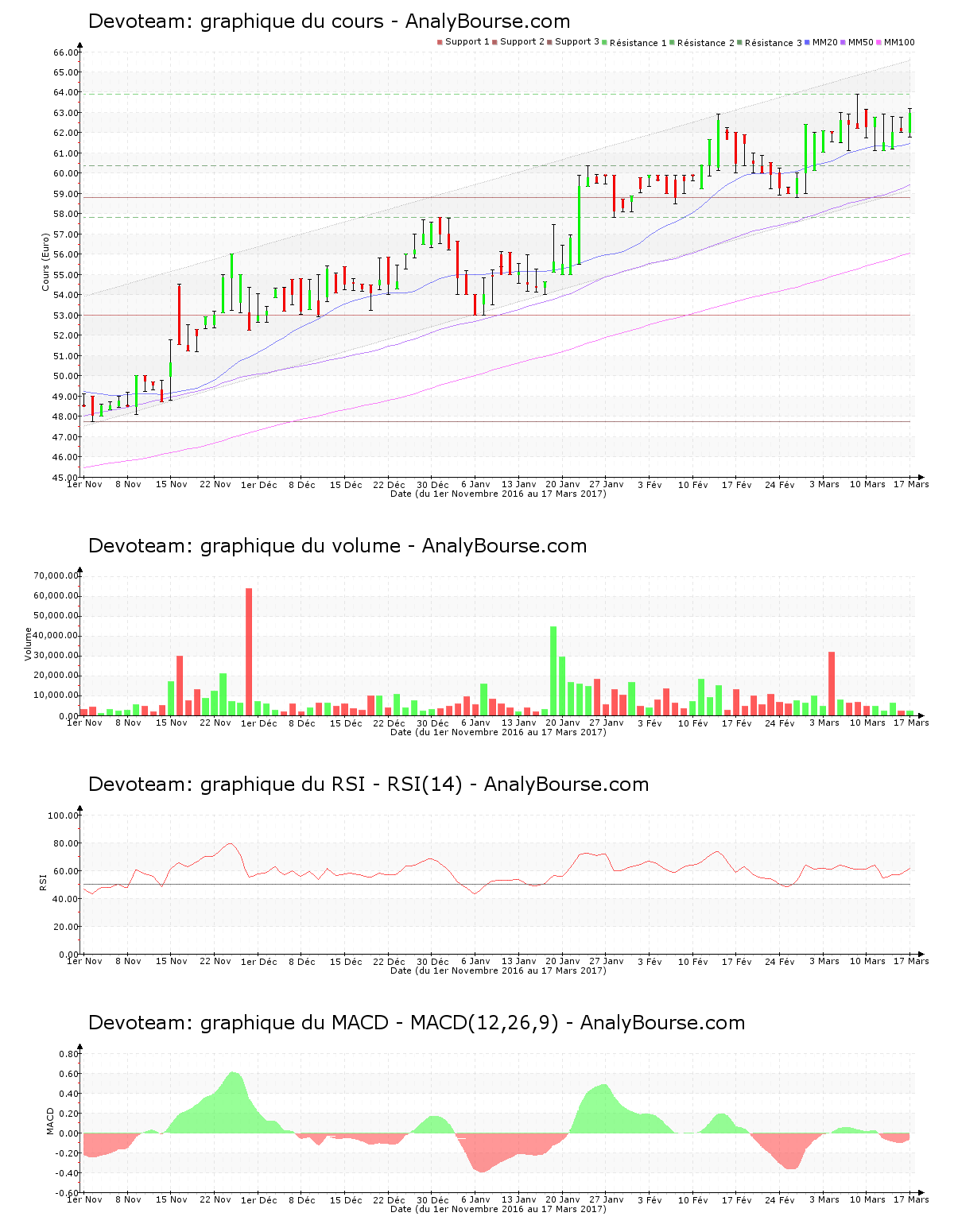Click the Résistance 1 legend color square
954x1232 pixels.
click(x=604, y=42)
